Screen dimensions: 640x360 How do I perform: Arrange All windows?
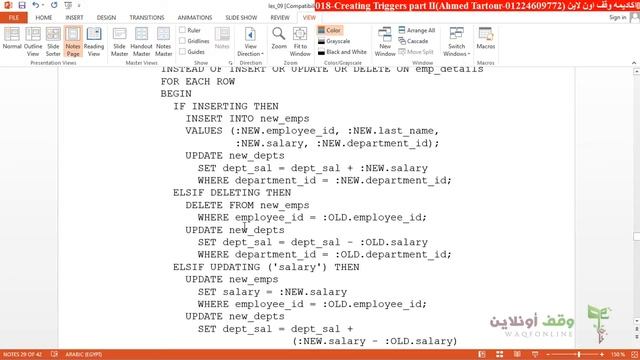pyautogui.click(x=417, y=30)
